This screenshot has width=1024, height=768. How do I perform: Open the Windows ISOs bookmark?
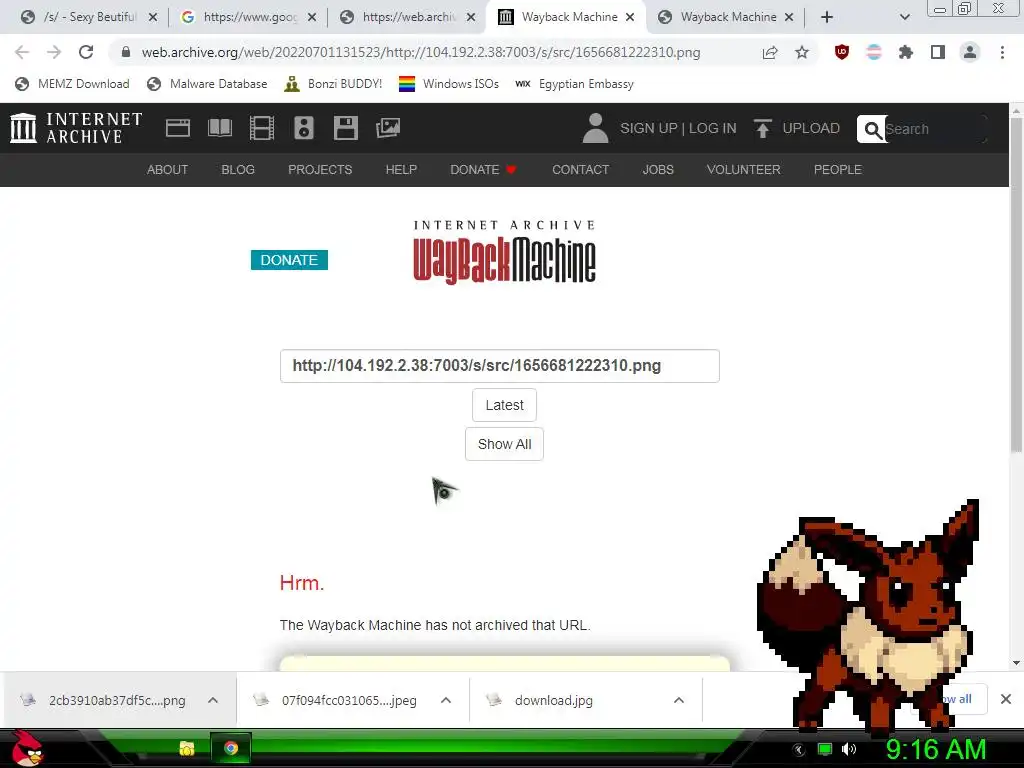[x=449, y=84]
